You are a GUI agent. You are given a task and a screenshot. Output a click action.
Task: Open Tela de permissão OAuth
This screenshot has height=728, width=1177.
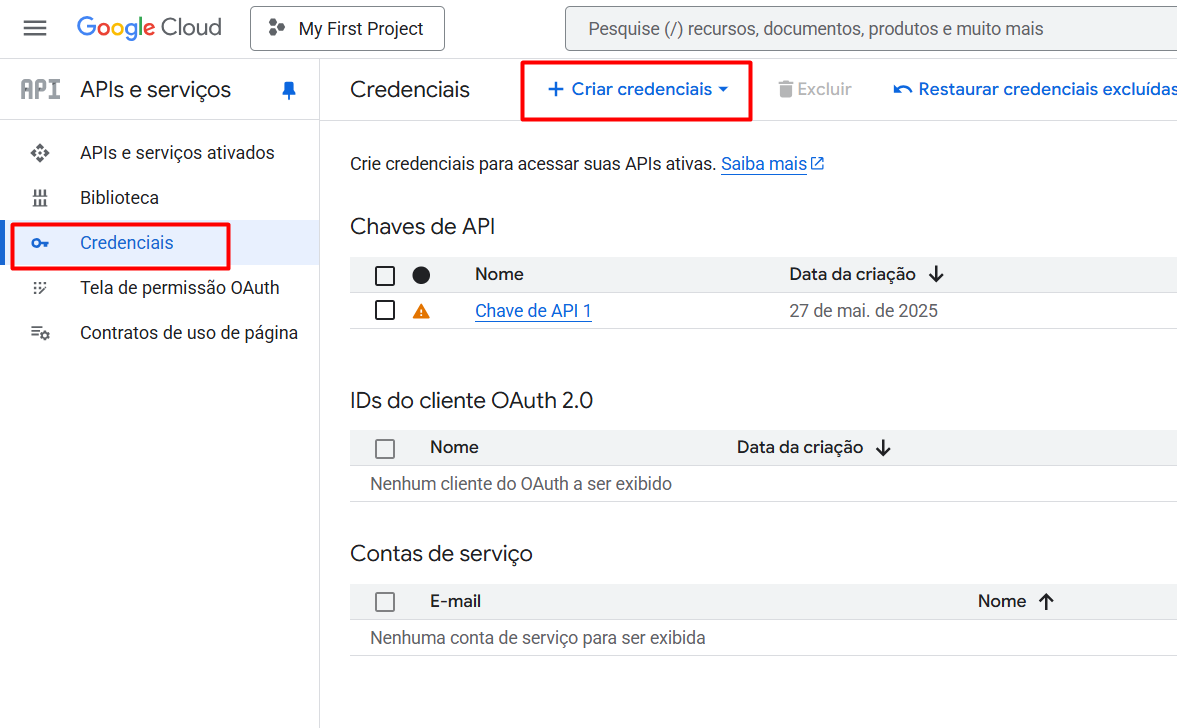point(179,287)
